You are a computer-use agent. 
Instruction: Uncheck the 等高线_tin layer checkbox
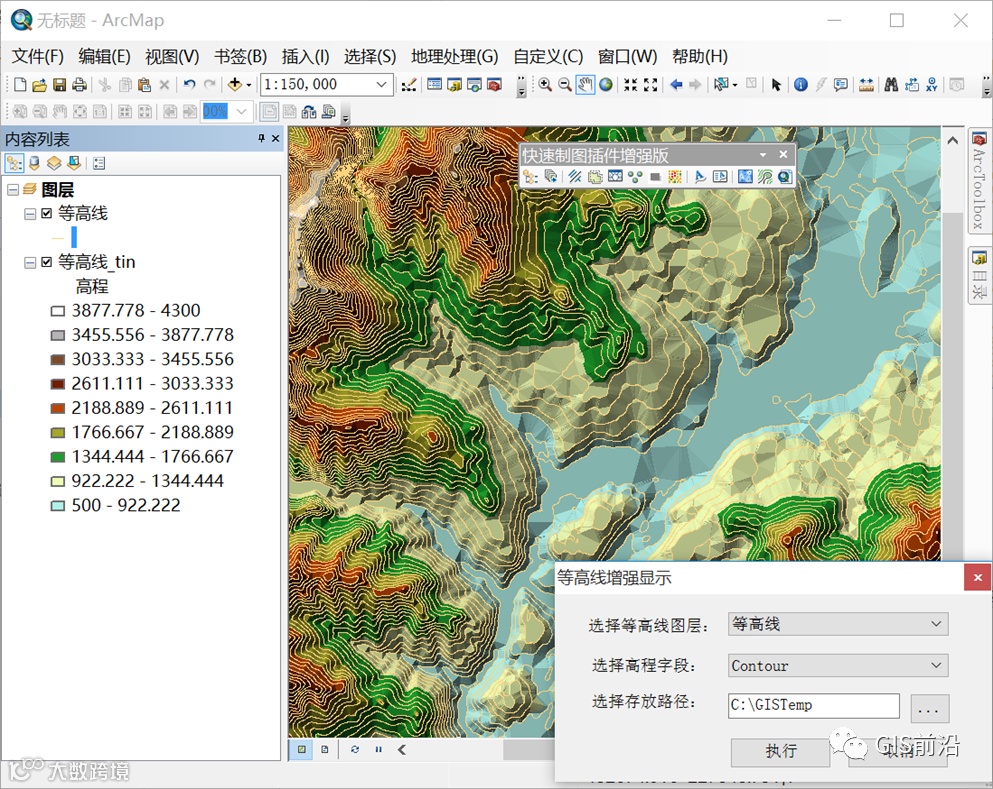pyautogui.click(x=46, y=262)
